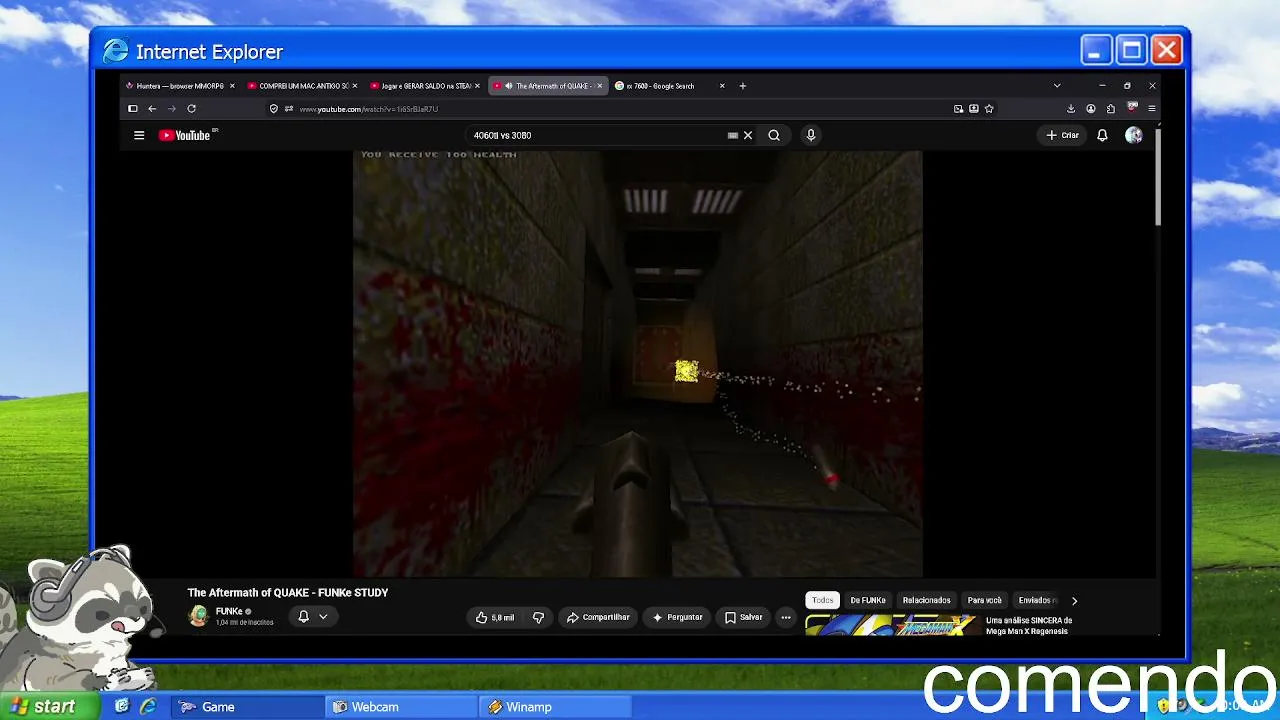Select the Relacionados filter chip
The image size is (1280, 720).
[x=926, y=600]
